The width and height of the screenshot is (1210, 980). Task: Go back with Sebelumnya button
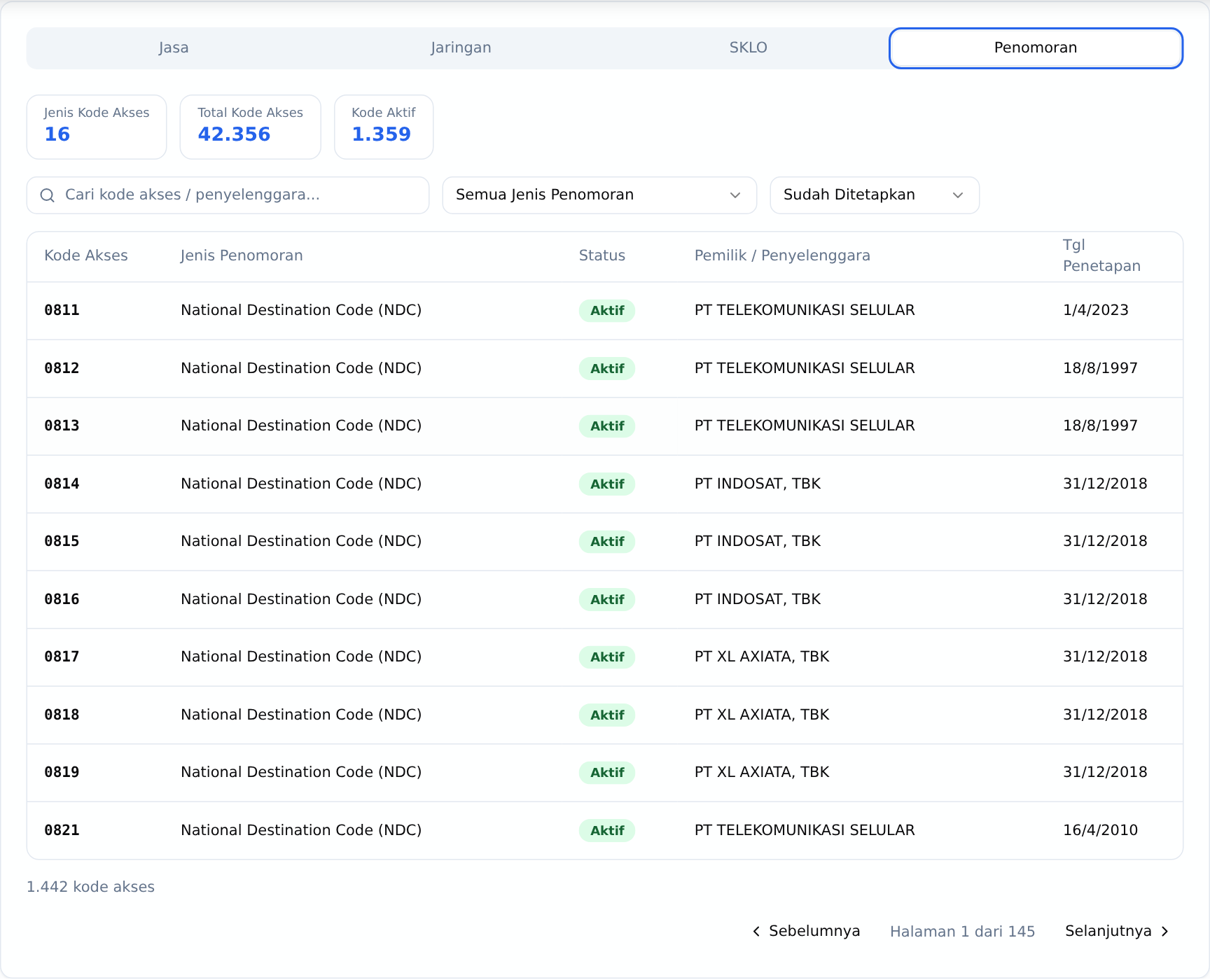[x=806, y=931]
